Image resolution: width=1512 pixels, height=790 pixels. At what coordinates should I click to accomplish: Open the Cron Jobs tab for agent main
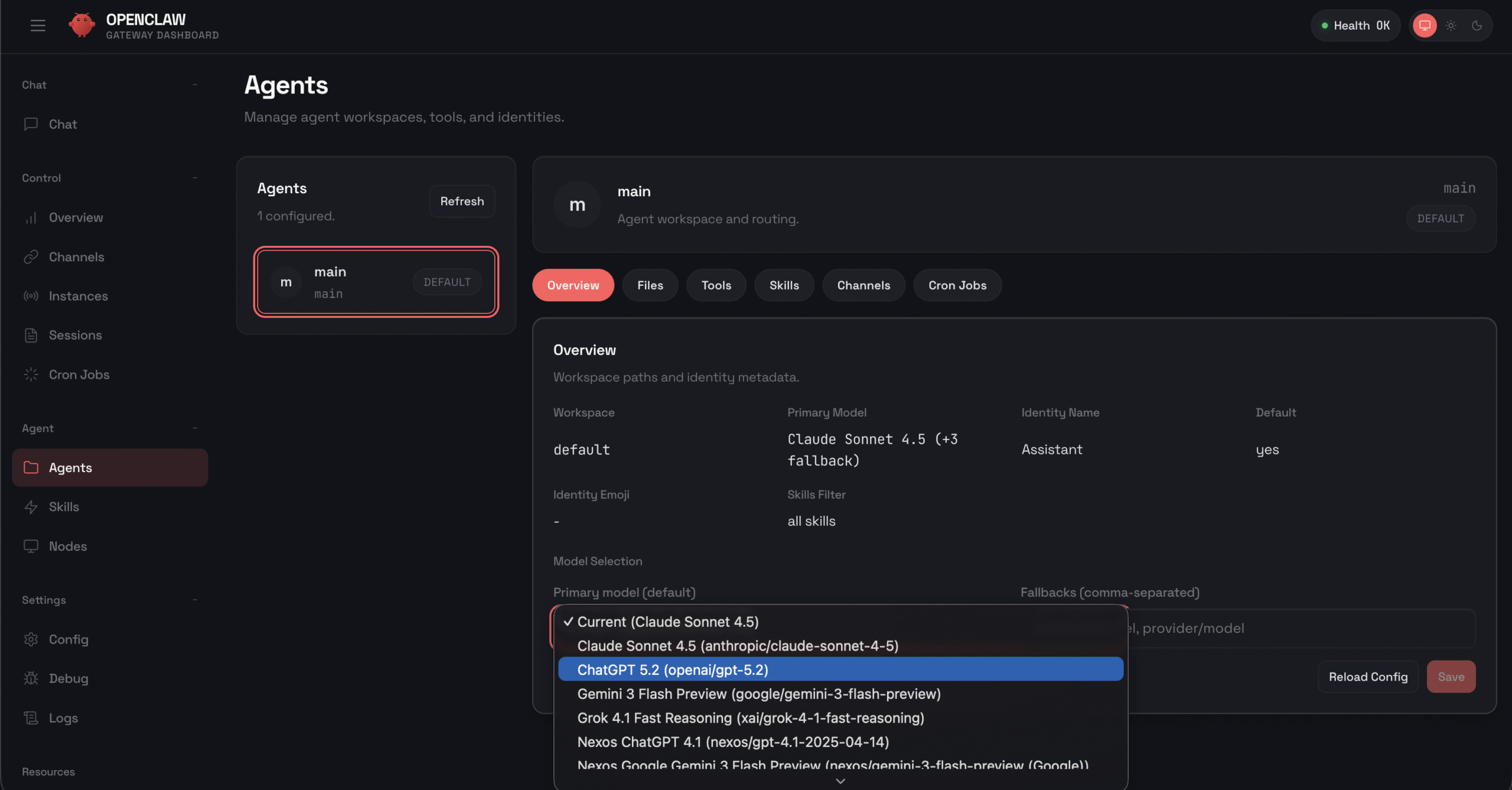coord(957,285)
